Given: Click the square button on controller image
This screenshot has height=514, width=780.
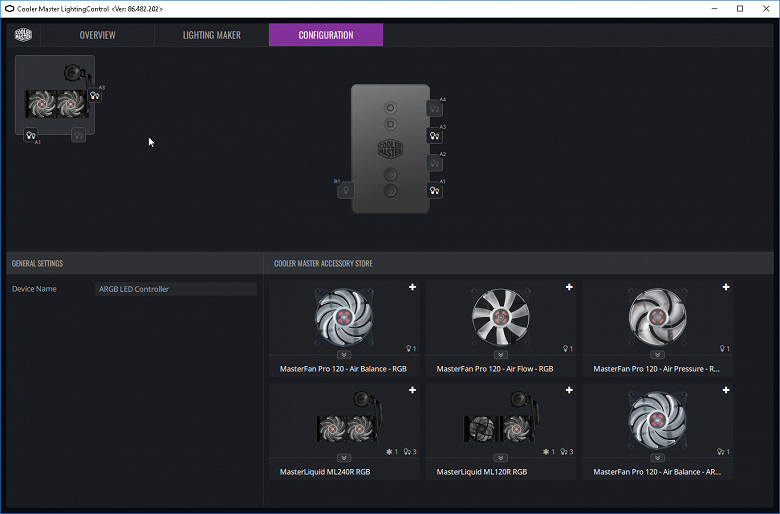Looking at the screenshot, I should (x=390, y=124).
